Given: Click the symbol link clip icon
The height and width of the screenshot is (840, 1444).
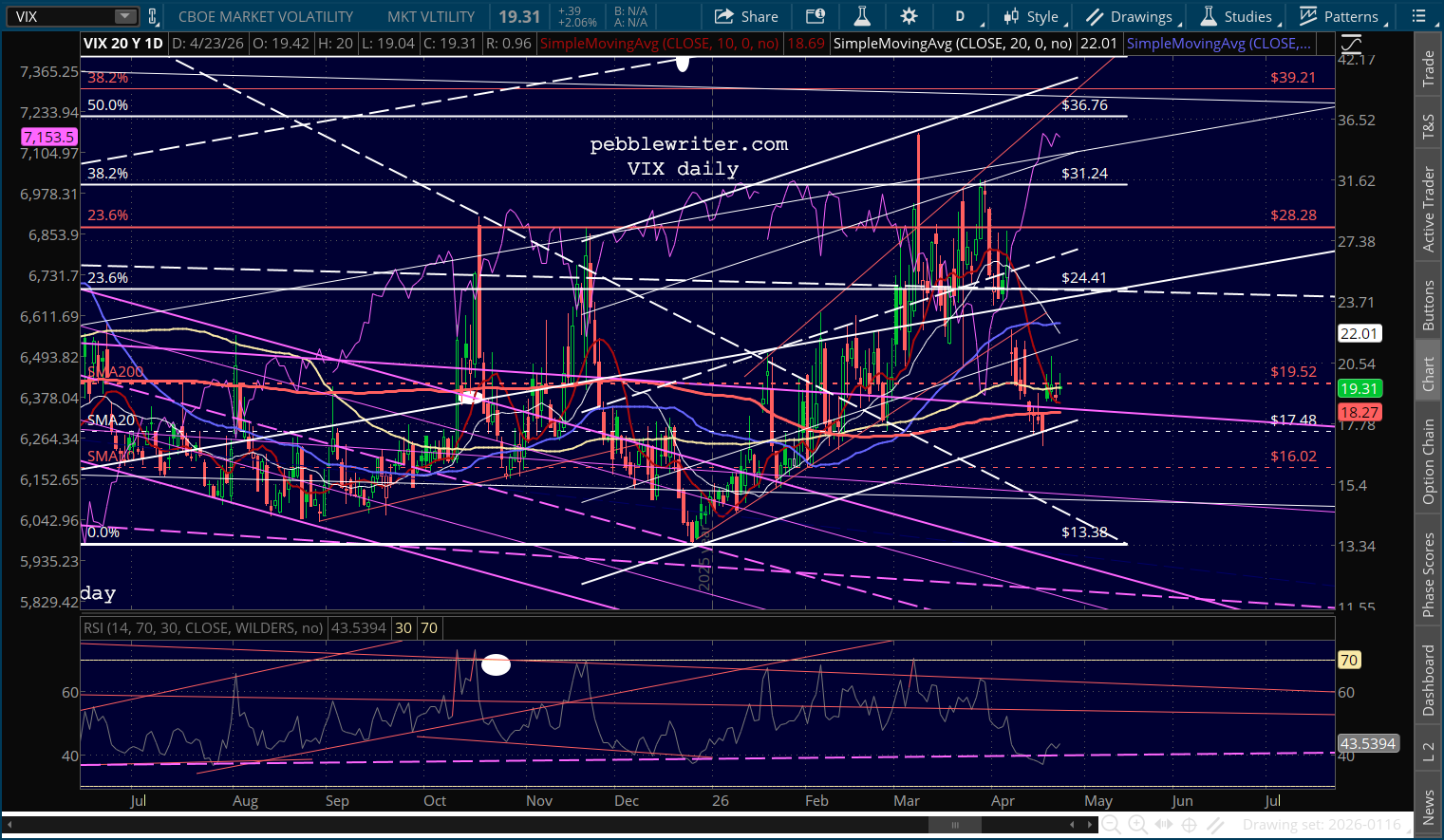Looking at the screenshot, I should (x=152, y=16).
